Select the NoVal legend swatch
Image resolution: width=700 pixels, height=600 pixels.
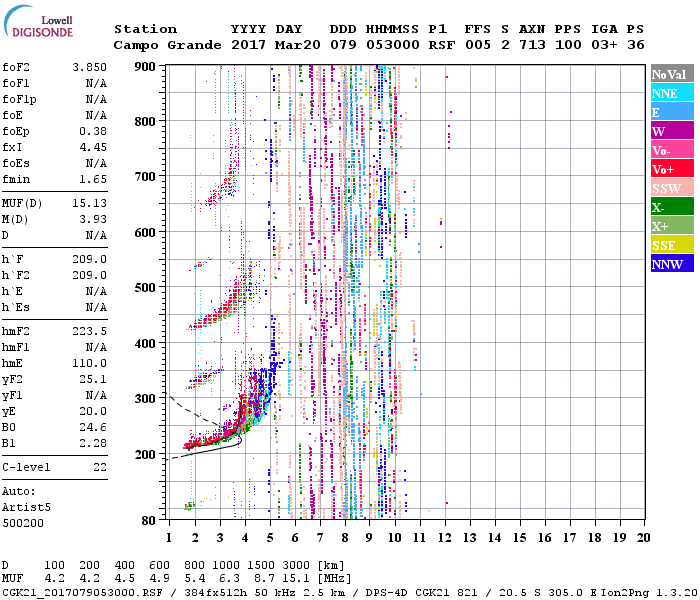click(672, 74)
